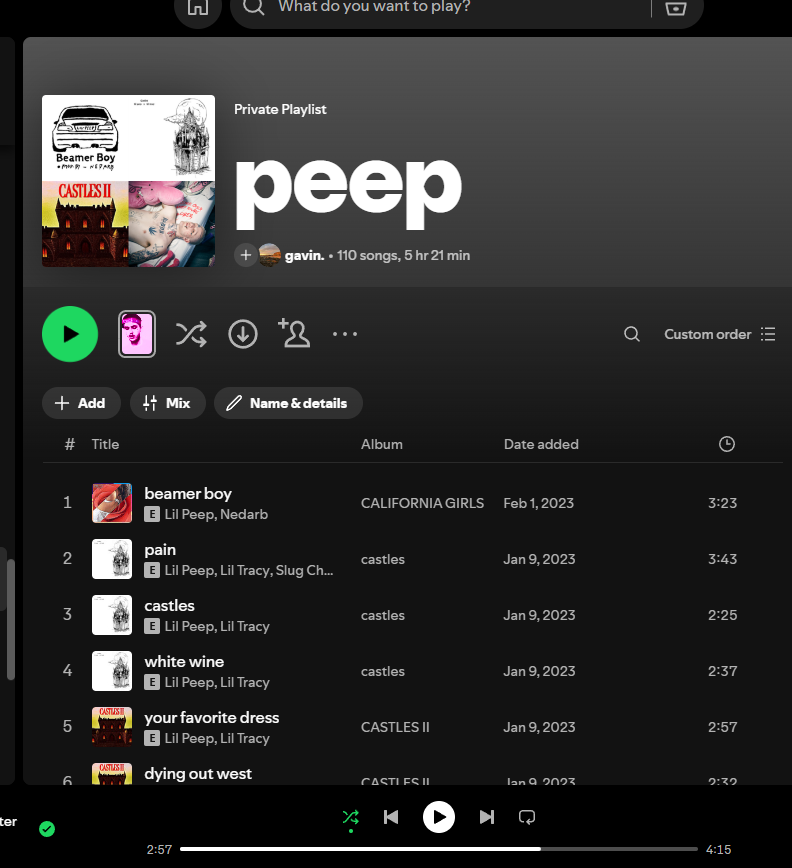Screen dimensions: 792x868
Task: Toggle repeat in the player bar
Action: [527, 817]
